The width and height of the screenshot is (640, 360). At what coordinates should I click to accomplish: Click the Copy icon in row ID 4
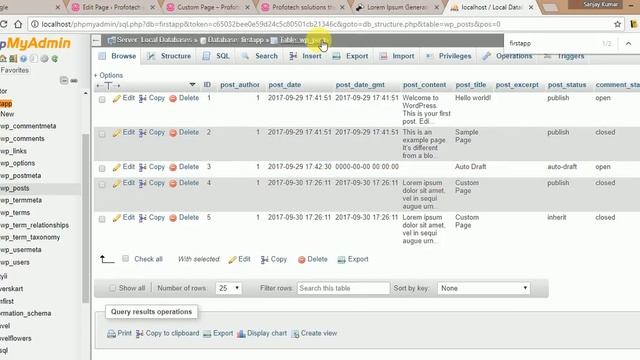142,183
